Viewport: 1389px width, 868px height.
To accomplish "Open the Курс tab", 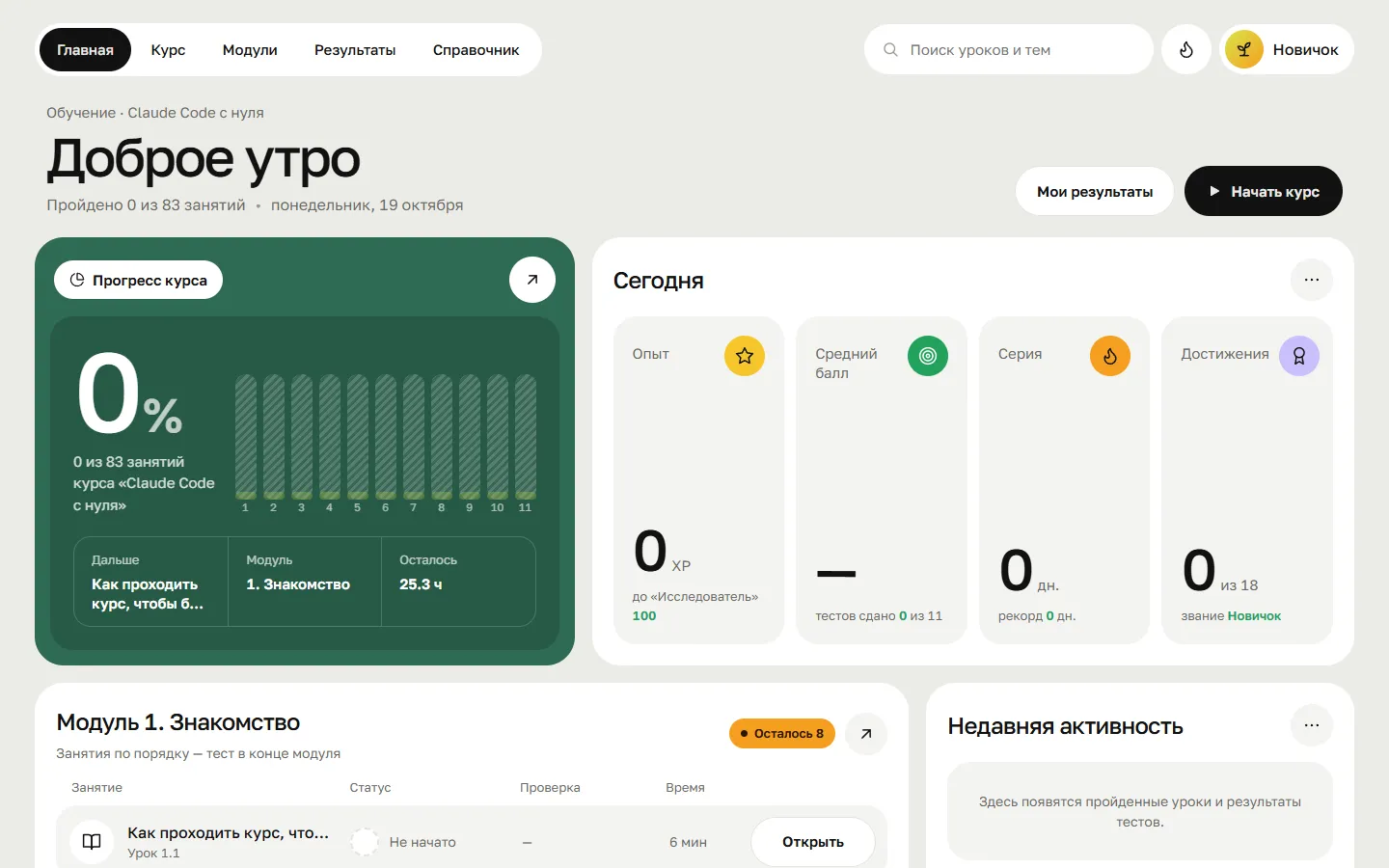I will (168, 50).
